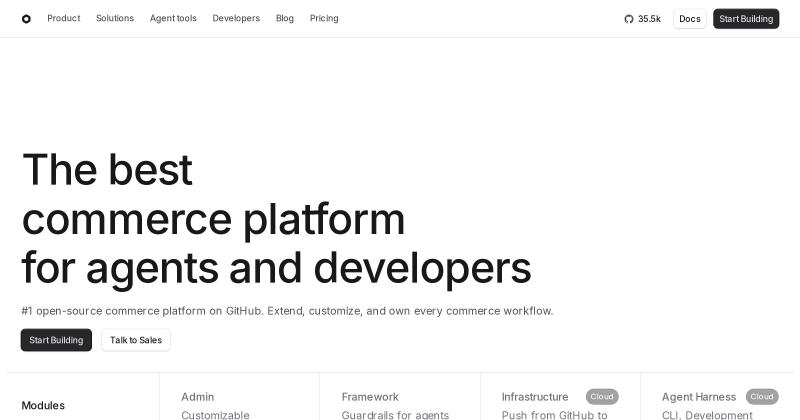Go to the Blog page

[x=285, y=18]
